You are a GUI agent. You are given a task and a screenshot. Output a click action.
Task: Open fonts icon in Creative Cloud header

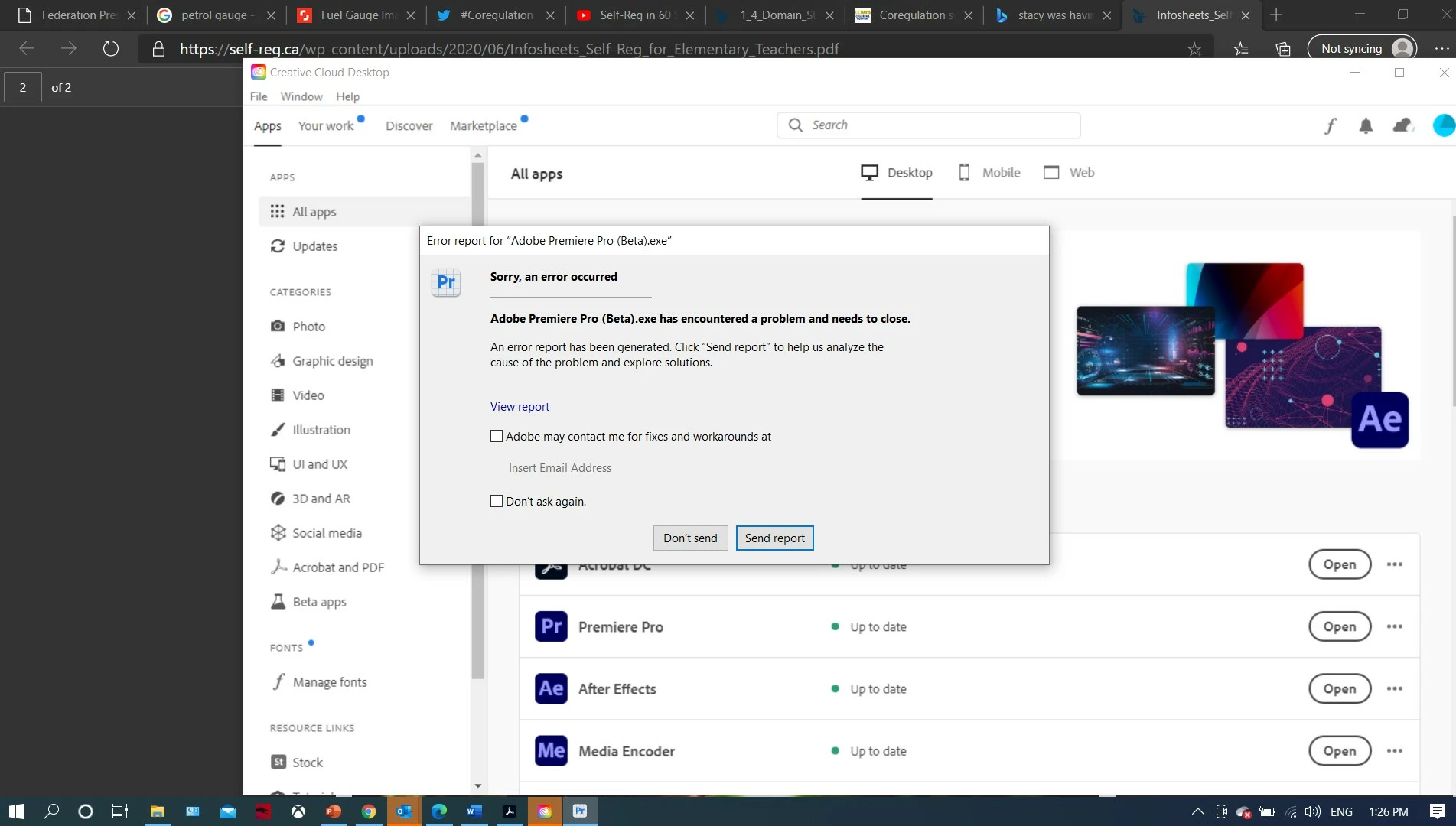[1330, 125]
